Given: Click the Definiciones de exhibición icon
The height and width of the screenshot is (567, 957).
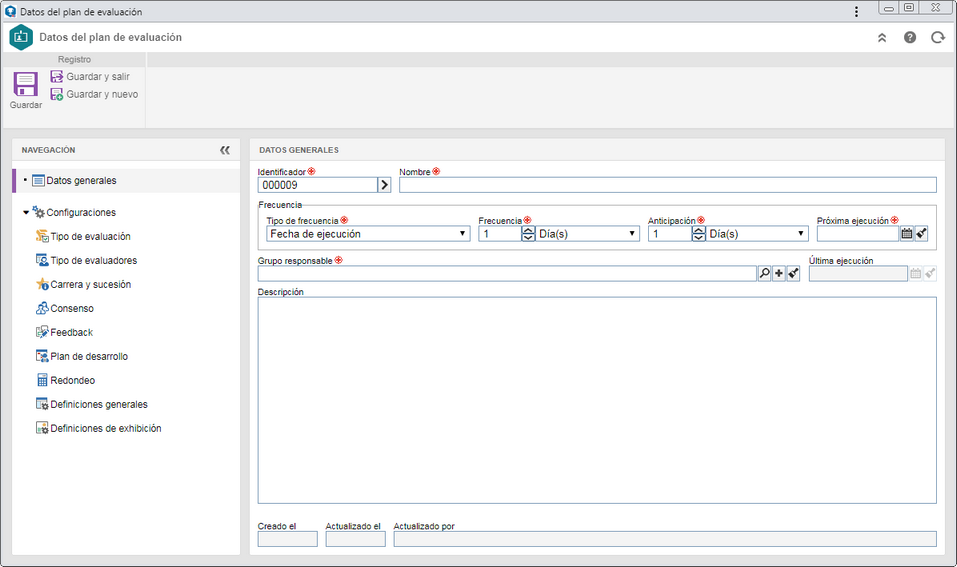Looking at the screenshot, I should tap(42, 428).
